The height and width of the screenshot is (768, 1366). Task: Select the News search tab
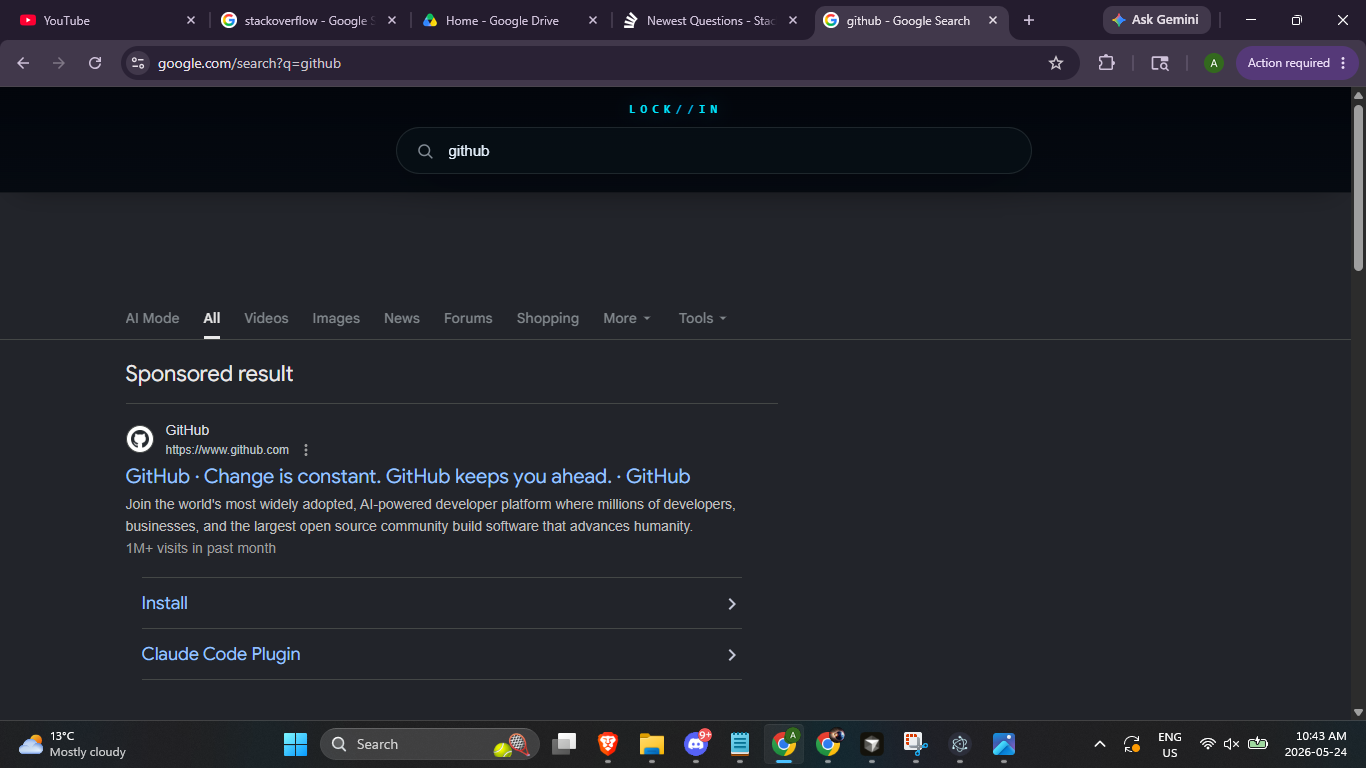point(402,318)
